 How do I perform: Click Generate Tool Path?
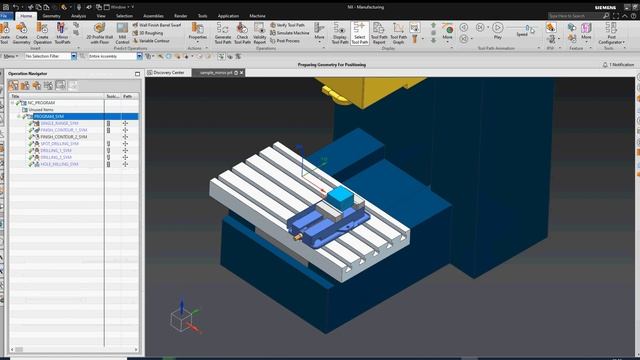point(223,33)
